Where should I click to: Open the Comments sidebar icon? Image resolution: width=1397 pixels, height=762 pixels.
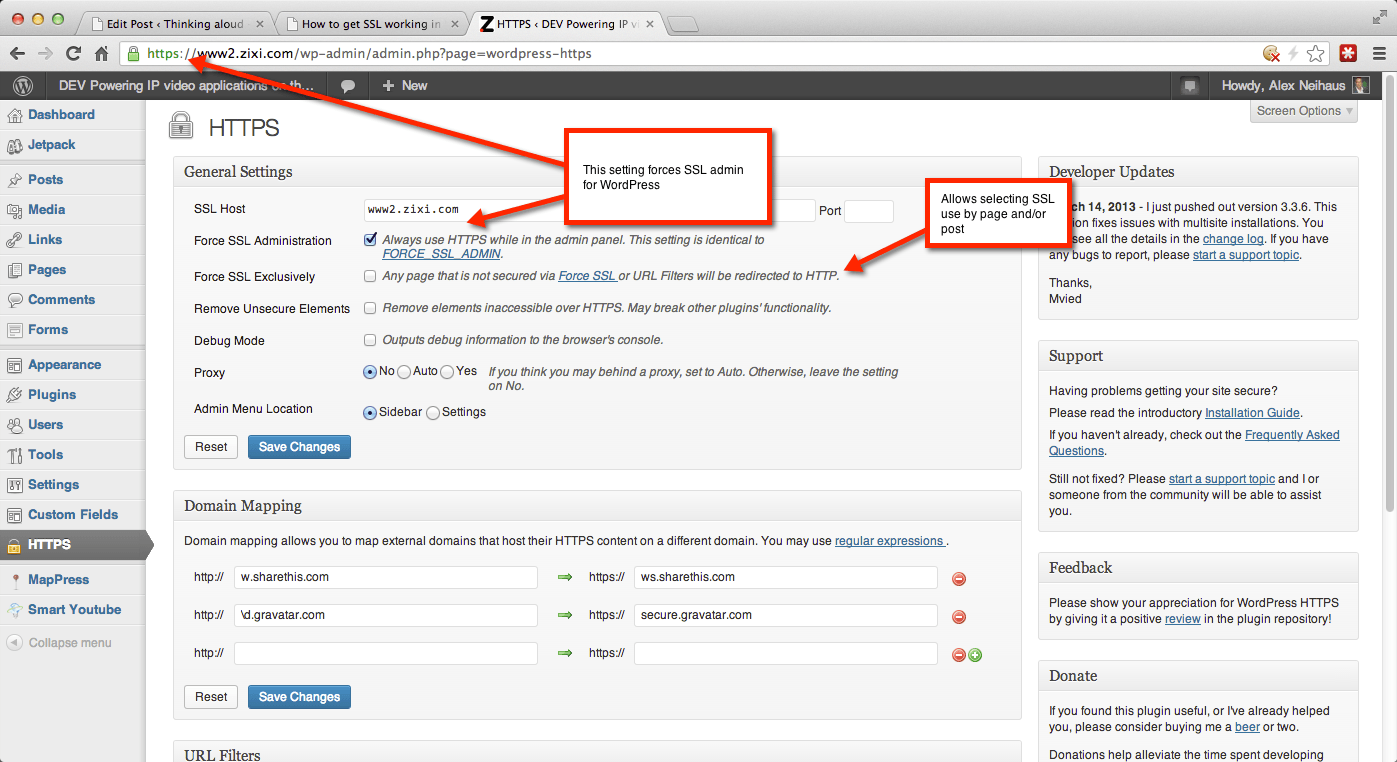[x=14, y=300]
